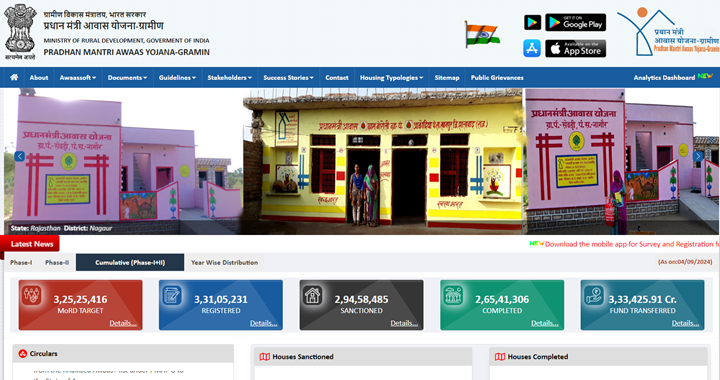Click the MoRD Target people icon
The width and height of the screenshot is (720, 380).
coord(31,295)
